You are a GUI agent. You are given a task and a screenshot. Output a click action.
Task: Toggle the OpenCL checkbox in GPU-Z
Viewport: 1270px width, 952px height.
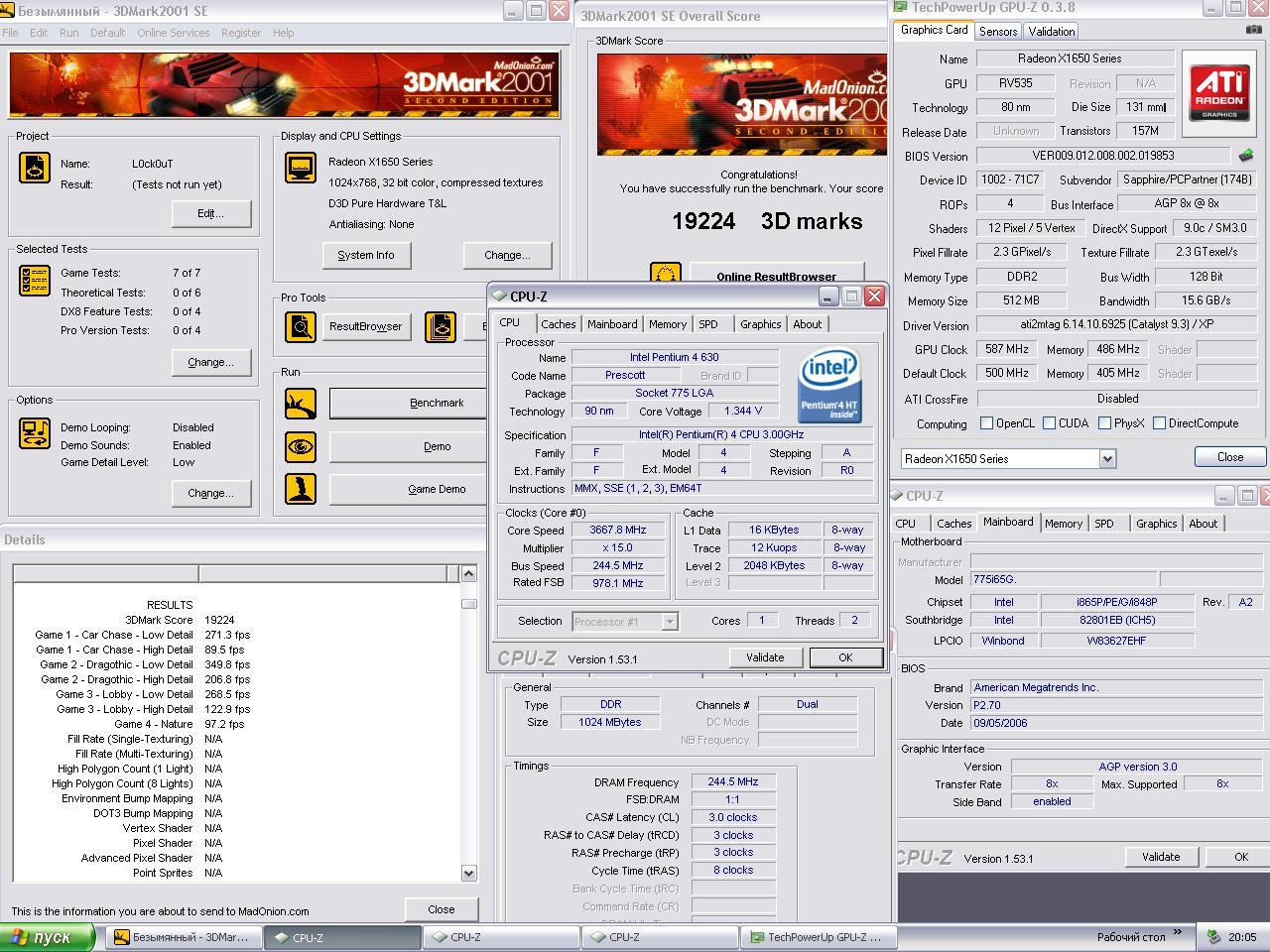click(986, 423)
